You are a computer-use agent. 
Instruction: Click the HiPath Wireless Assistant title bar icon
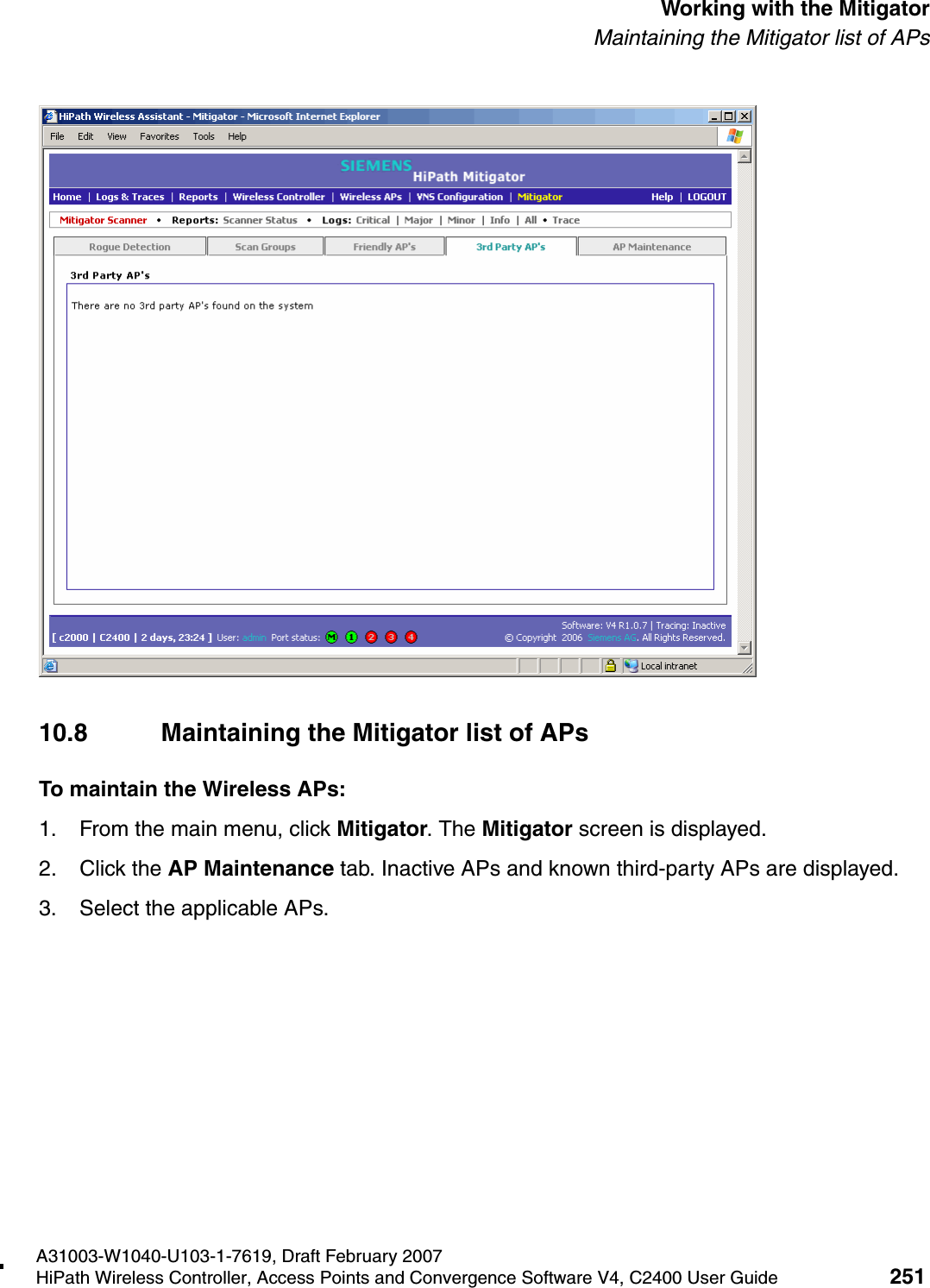pos(51,116)
